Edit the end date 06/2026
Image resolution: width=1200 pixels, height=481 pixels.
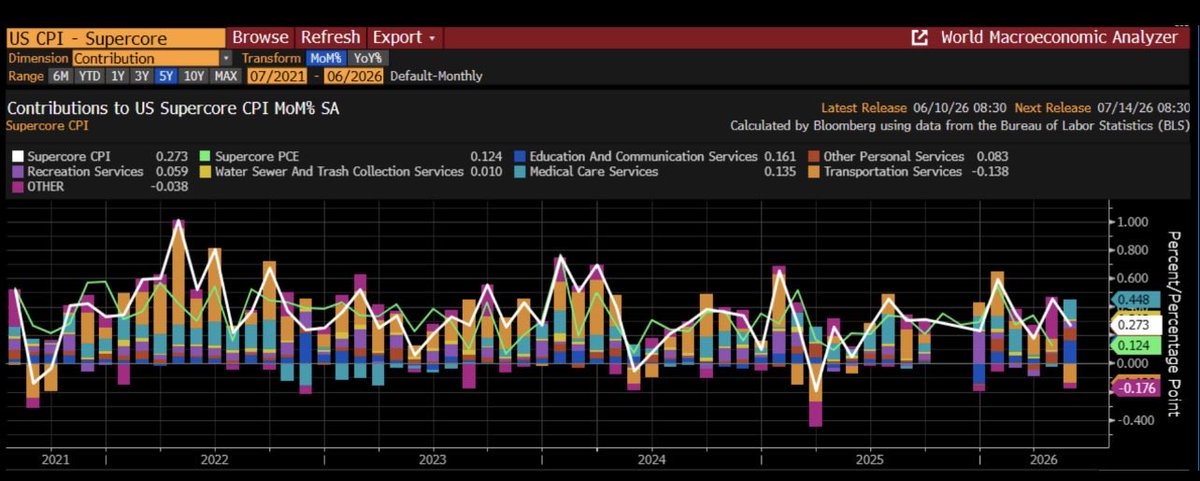356,76
